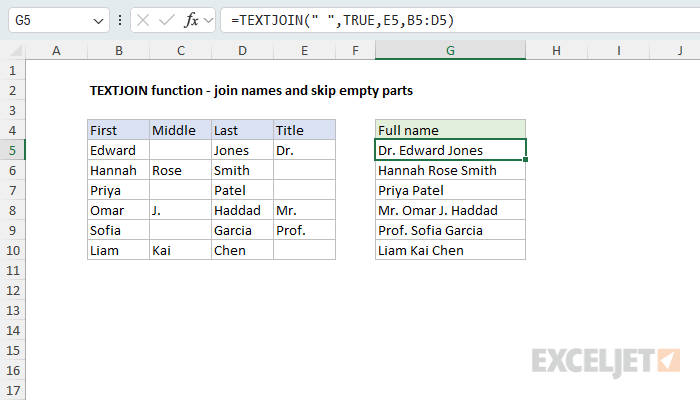Screen dimensions: 700x400
Task: Click cell containing 'Dr.'
Action: (304, 150)
